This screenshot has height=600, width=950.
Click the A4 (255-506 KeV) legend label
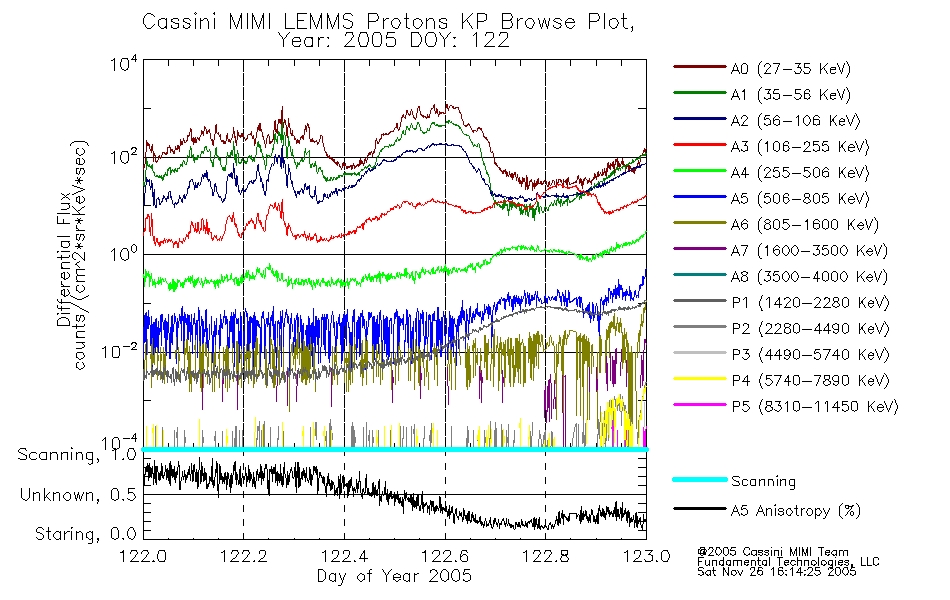pyautogui.click(x=800, y=173)
